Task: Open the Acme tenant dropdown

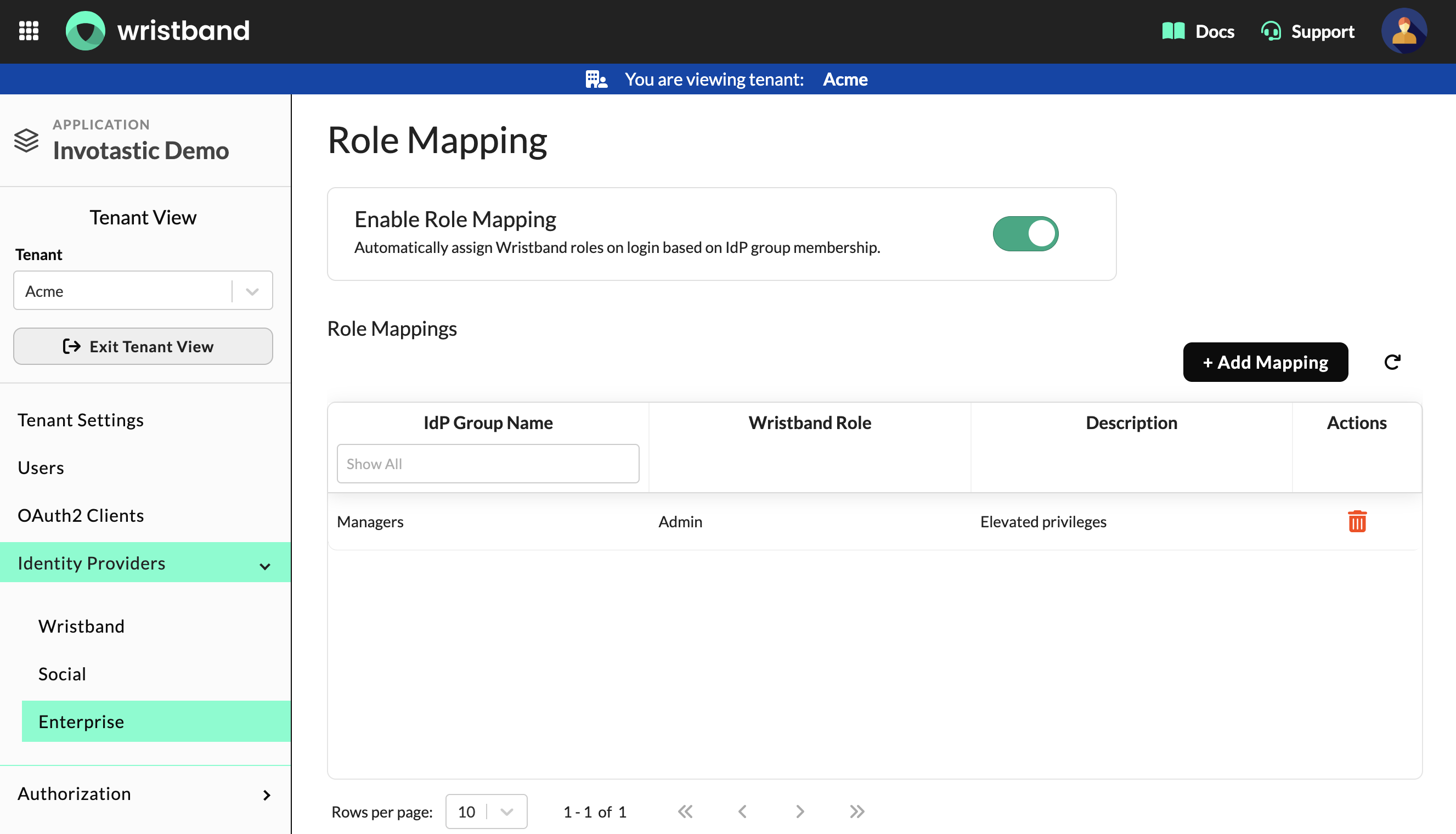Action: pos(143,291)
